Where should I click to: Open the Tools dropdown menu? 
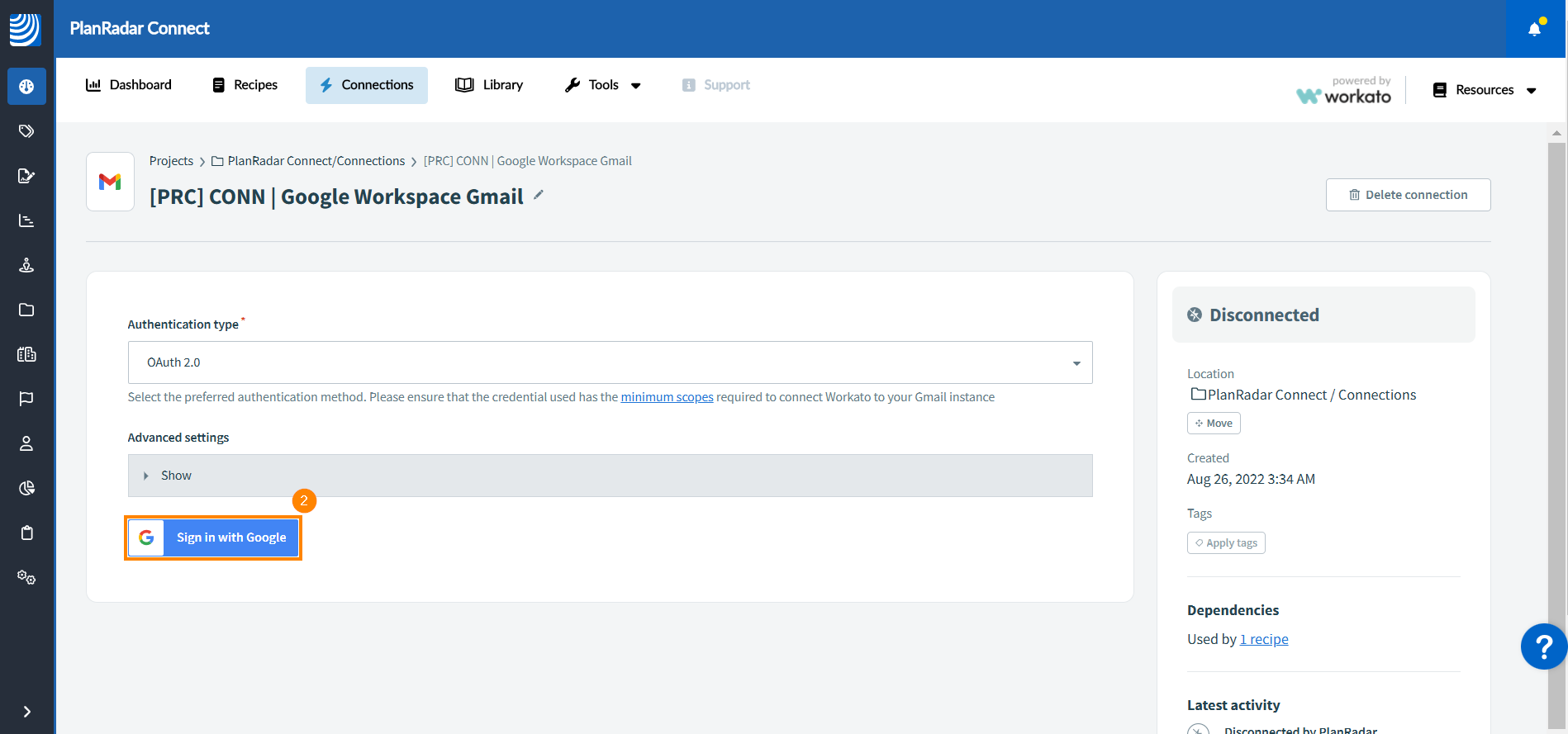pyautogui.click(x=603, y=85)
